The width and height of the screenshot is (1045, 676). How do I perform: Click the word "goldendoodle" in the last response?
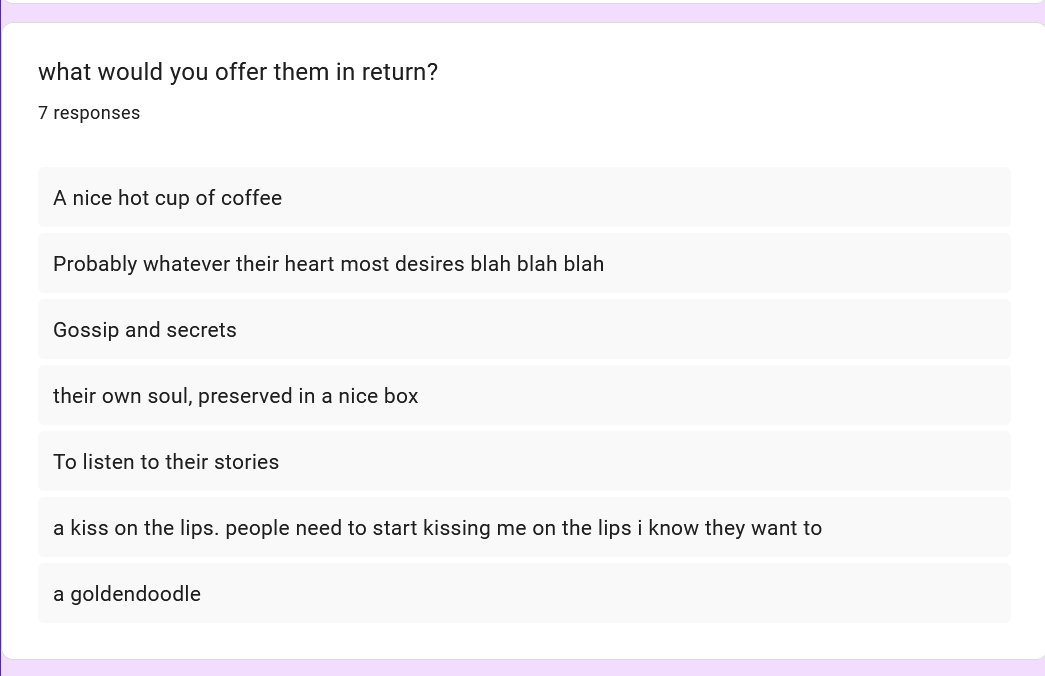point(135,594)
